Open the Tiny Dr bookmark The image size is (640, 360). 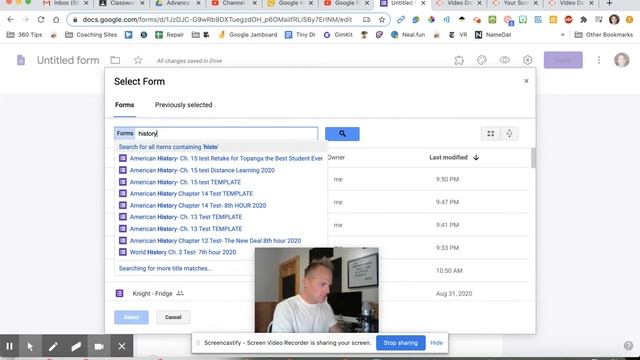tap(300, 35)
